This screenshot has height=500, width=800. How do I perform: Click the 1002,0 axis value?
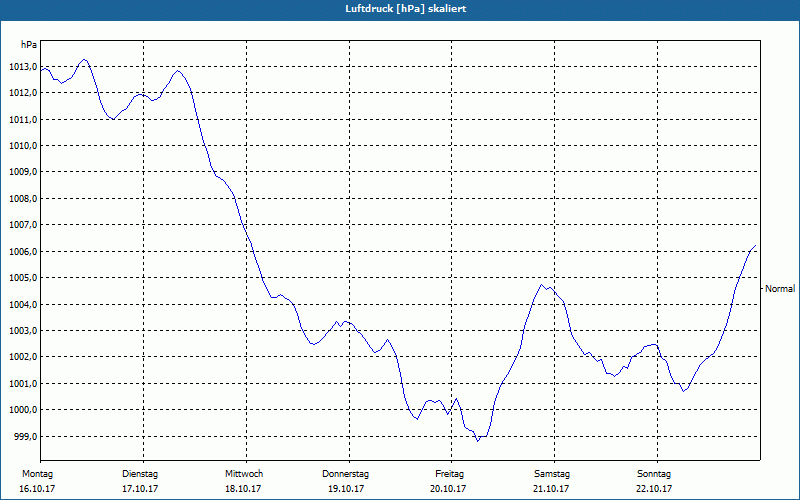[x=23, y=357]
